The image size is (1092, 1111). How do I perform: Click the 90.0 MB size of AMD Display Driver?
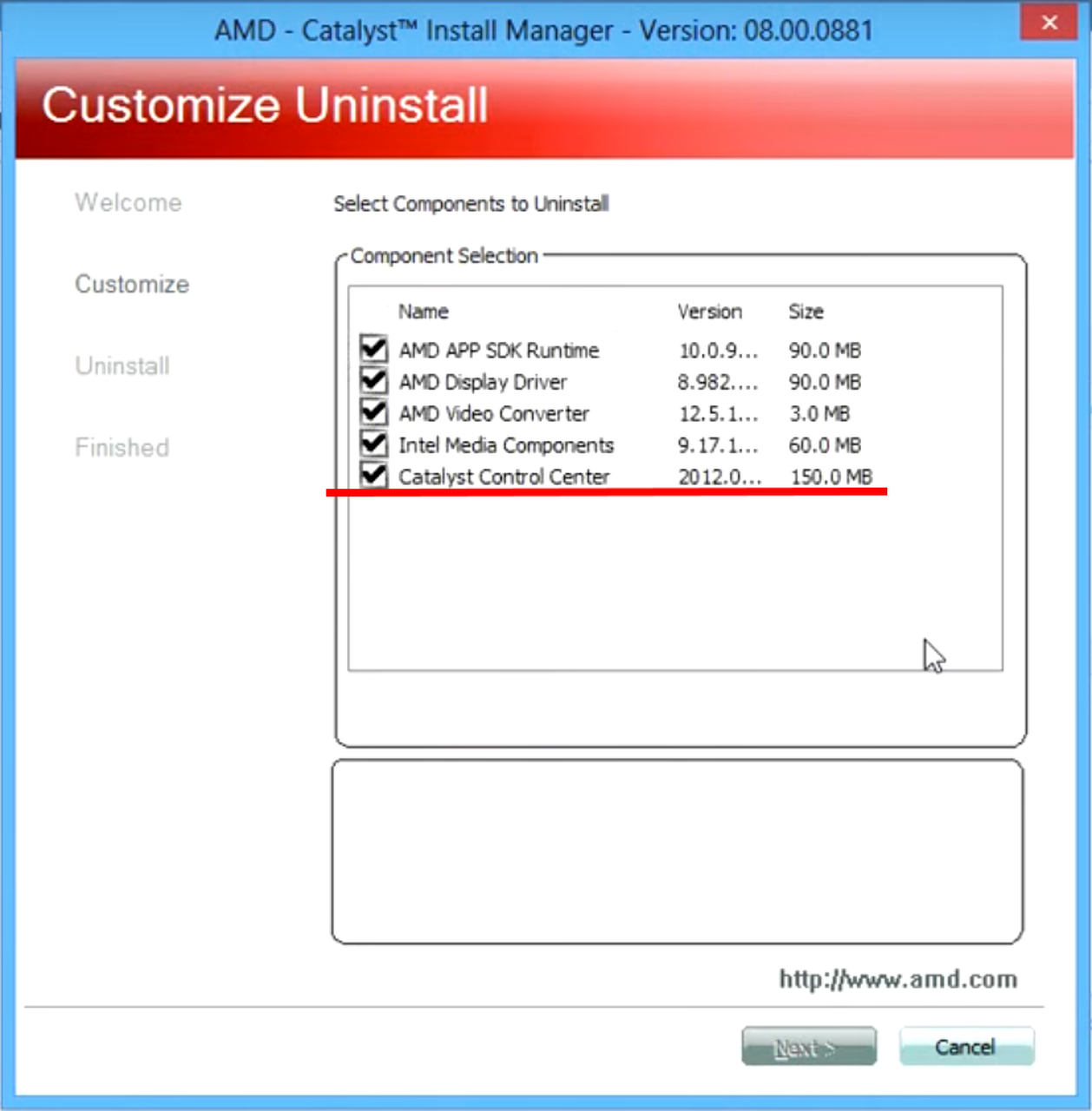click(x=825, y=382)
